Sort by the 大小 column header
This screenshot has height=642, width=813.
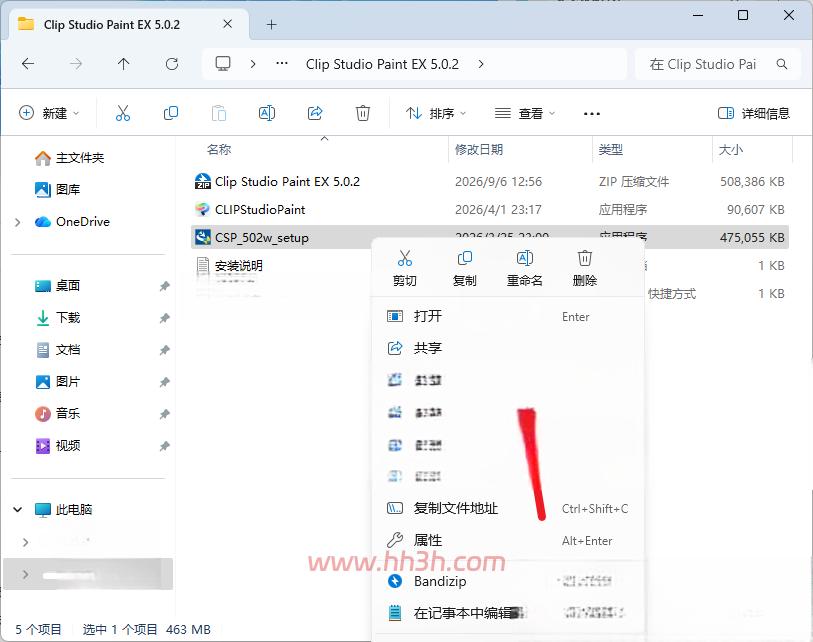pyautogui.click(x=731, y=149)
